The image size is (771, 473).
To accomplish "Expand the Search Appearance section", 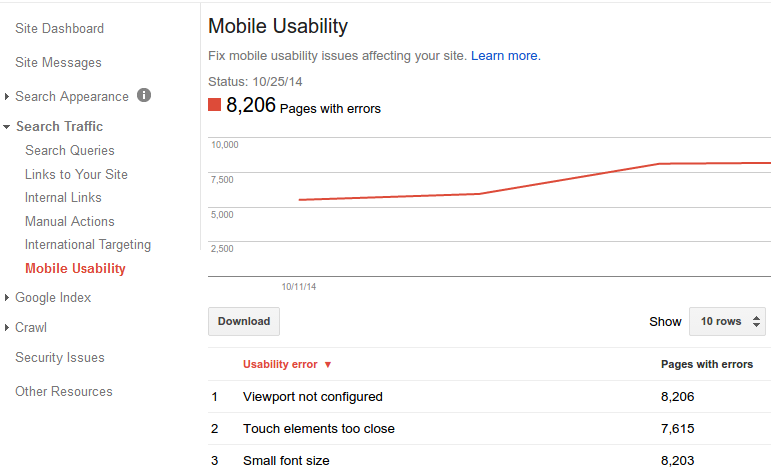I will click(7, 97).
